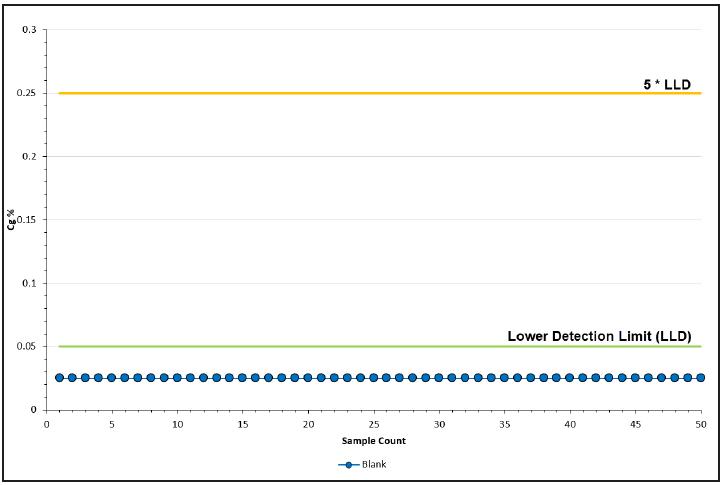Click the Blank data point at sample 40

[569, 378]
